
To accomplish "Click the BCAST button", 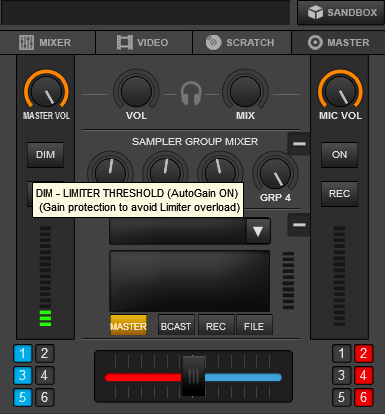I will [x=176, y=325].
